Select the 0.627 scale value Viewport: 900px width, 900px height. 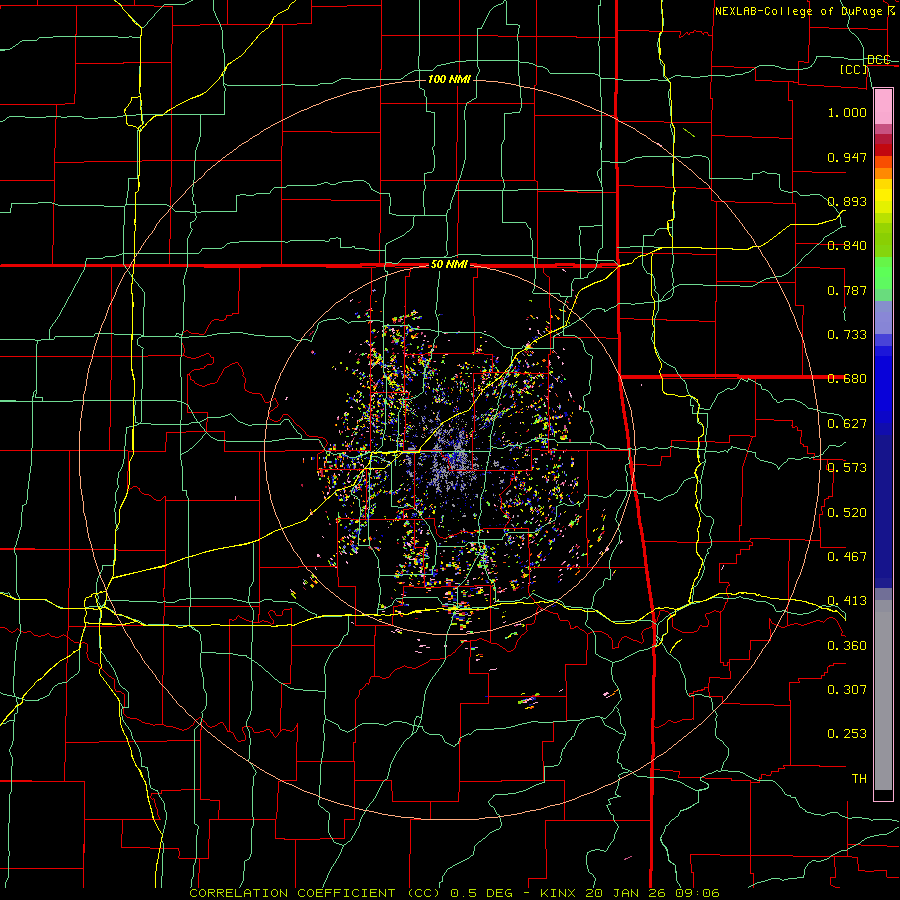tap(847, 424)
